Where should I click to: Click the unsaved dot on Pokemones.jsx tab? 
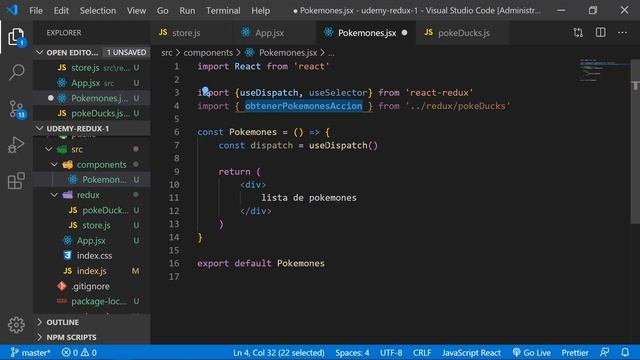coord(404,33)
